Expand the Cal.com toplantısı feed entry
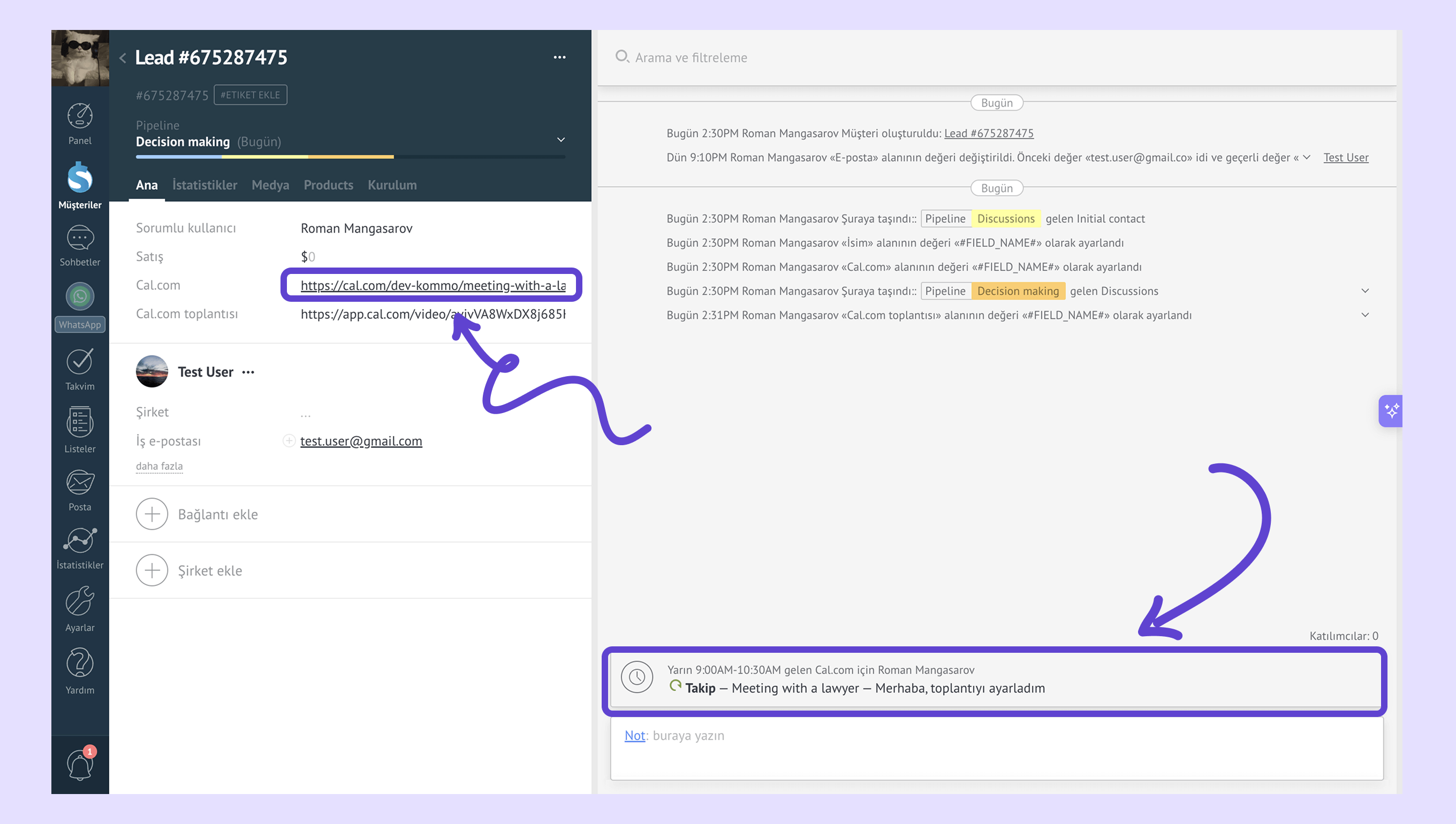 point(1365,315)
